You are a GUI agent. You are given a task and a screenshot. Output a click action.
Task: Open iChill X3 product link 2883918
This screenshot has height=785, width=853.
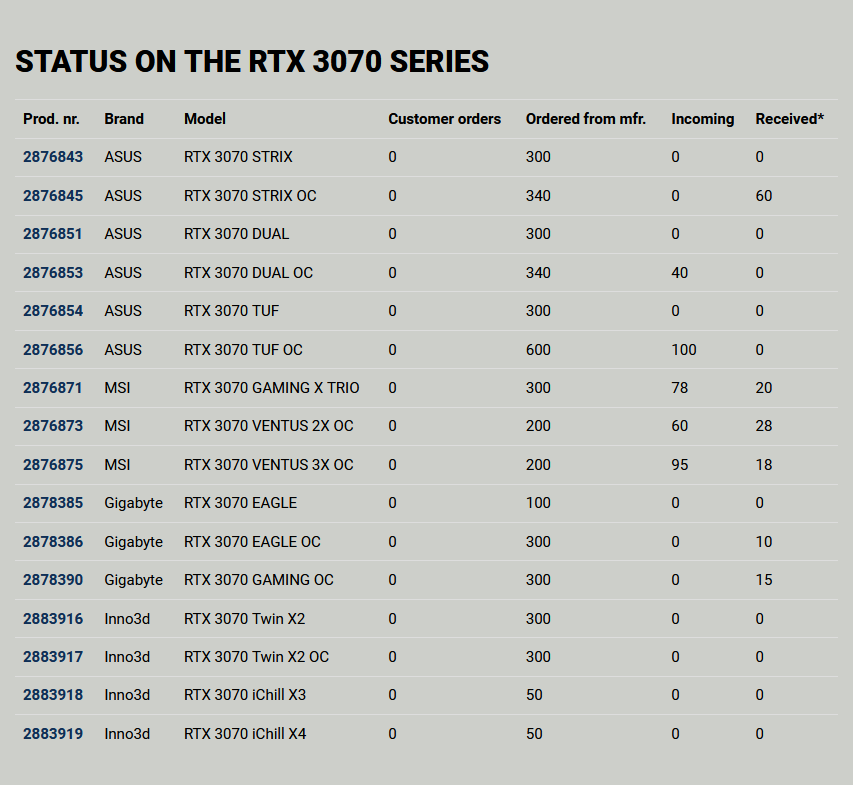[x=53, y=695]
